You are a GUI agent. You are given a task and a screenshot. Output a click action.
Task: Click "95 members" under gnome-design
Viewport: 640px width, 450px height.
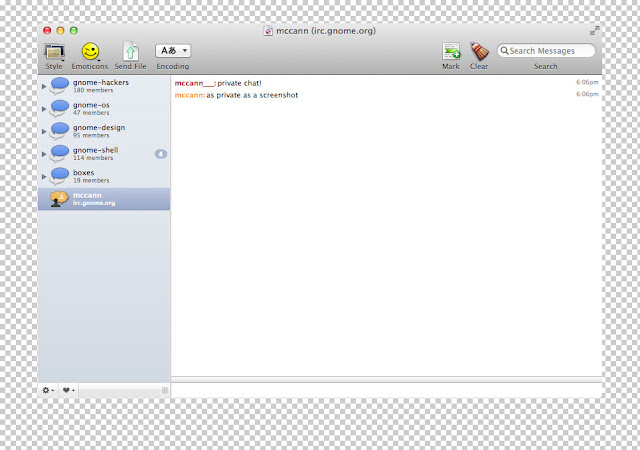[x=91, y=135]
